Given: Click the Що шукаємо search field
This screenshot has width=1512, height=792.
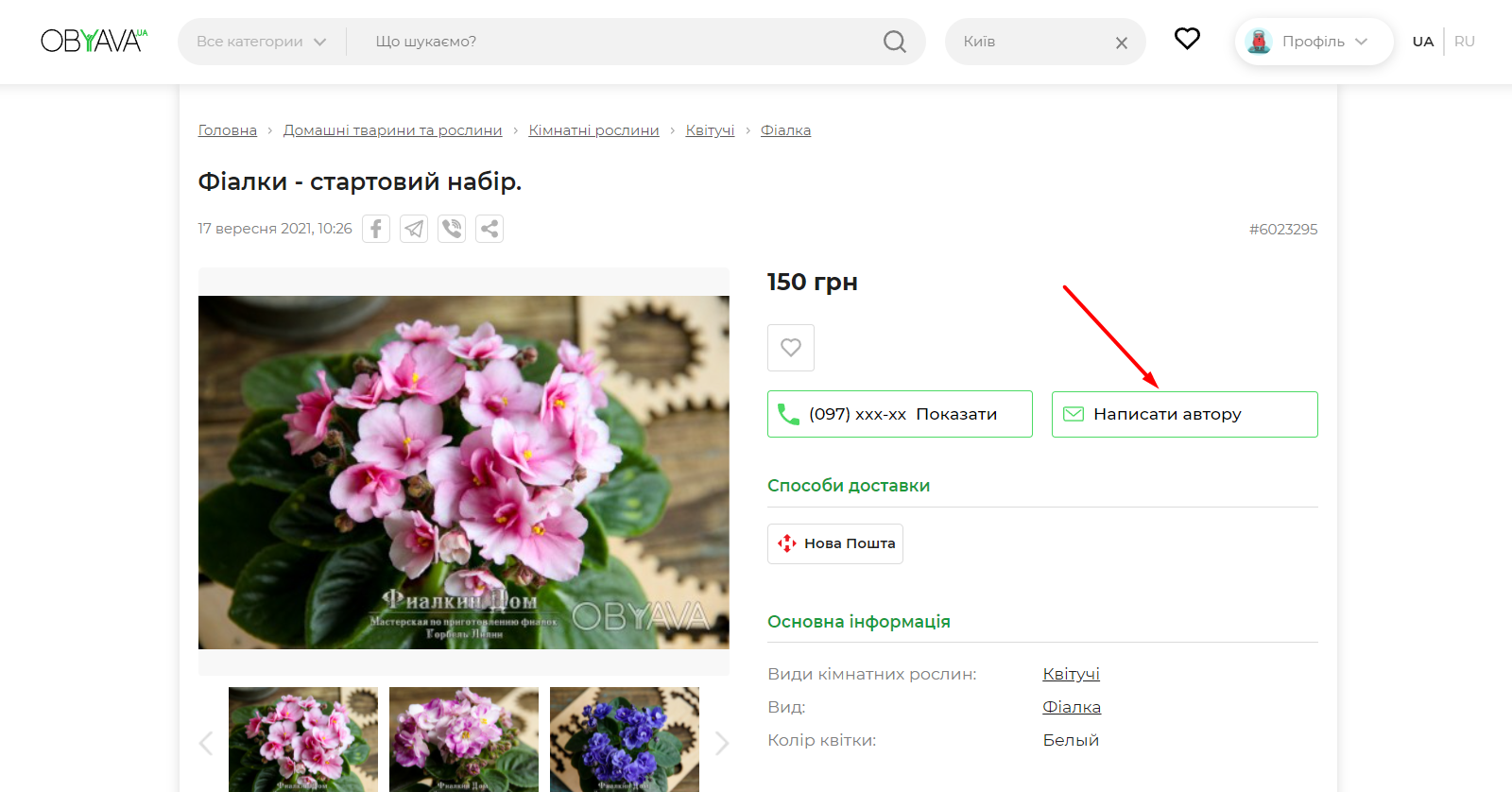Looking at the screenshot, I should tap(614, 42).
